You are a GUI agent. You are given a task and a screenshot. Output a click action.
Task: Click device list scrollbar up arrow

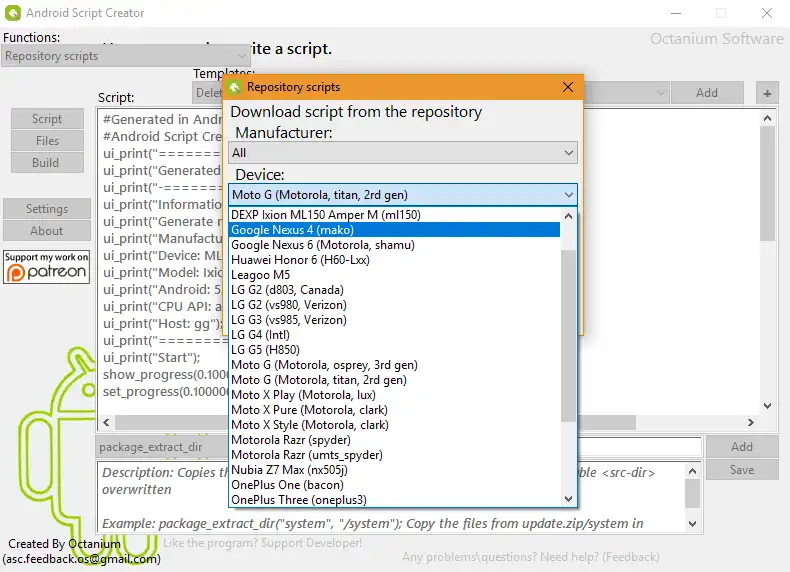(x=568, y=216)
